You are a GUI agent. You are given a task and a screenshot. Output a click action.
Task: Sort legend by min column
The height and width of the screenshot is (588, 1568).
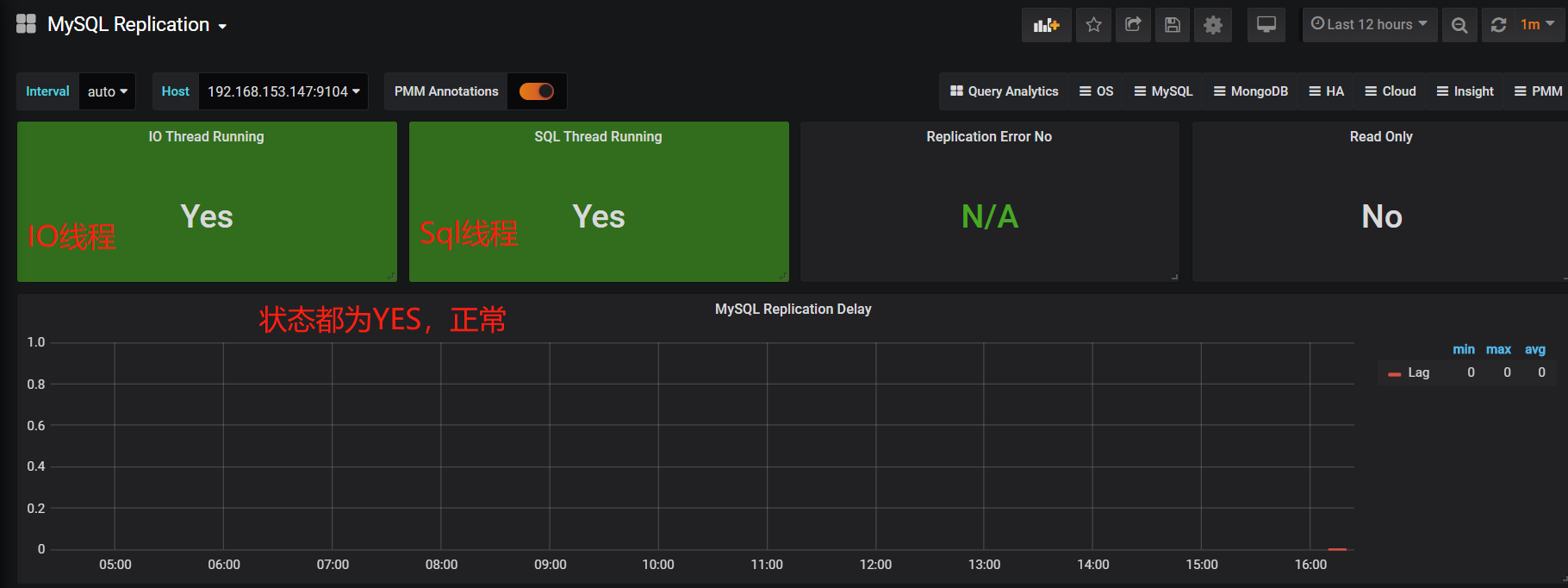tap(1464, 349)
